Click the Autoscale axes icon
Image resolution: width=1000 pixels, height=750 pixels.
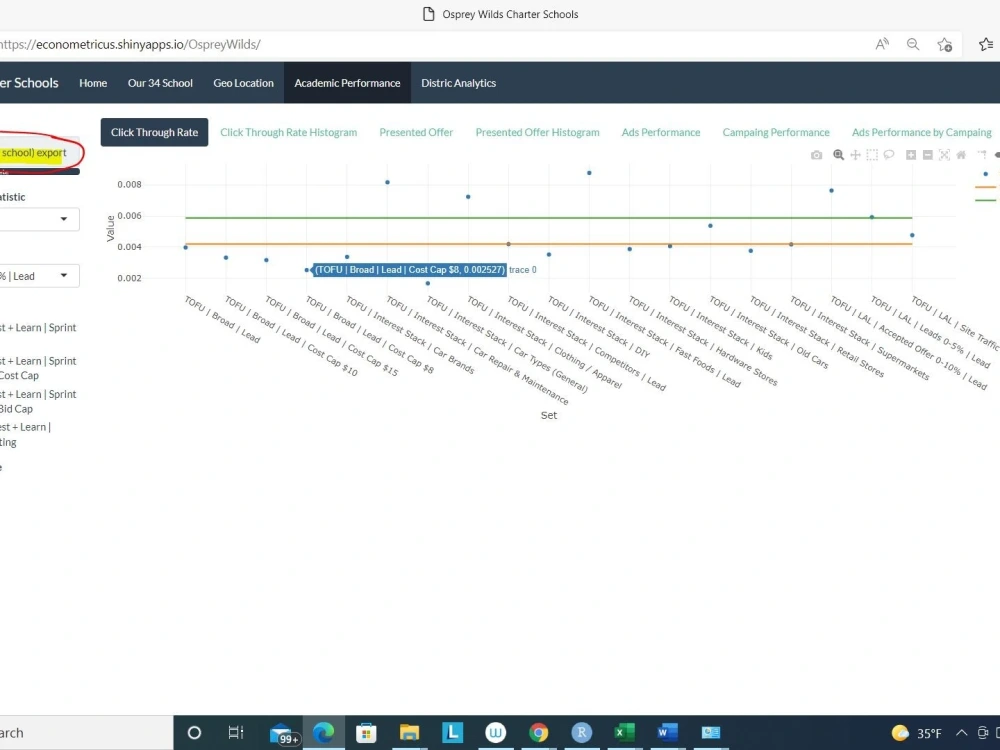click(945, 155)
